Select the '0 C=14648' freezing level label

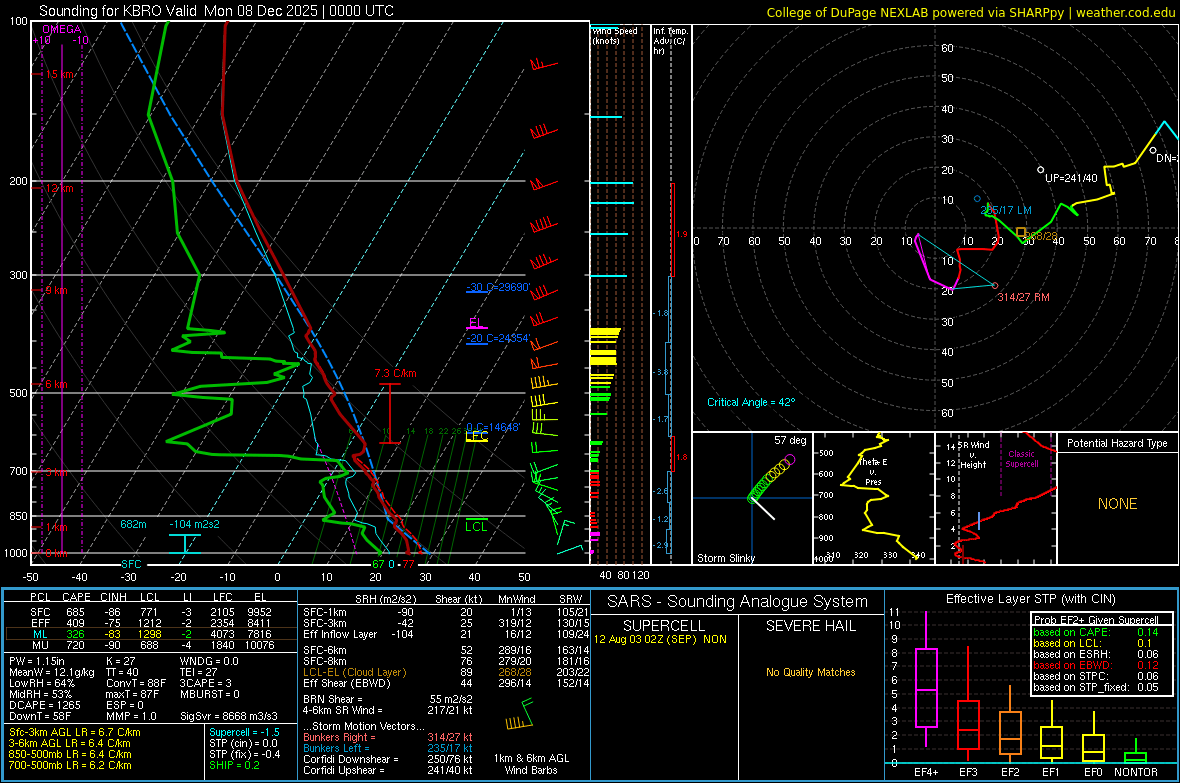(493, 427)
